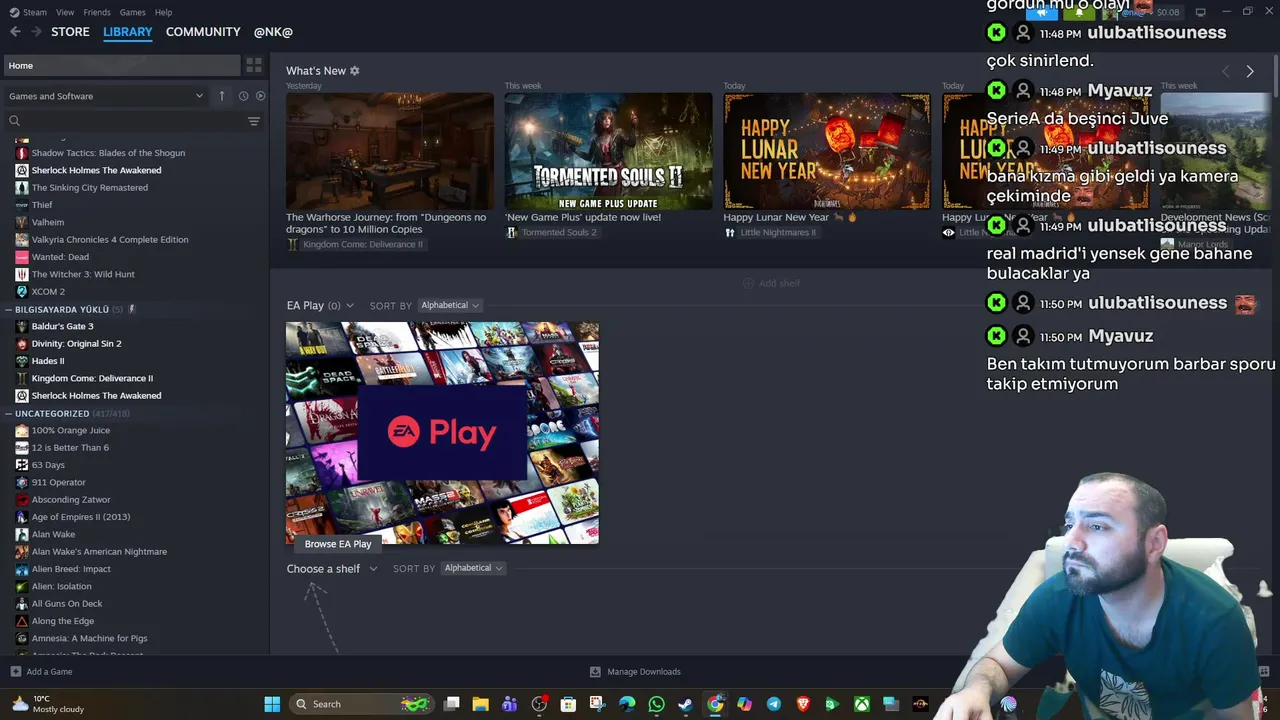Click Add shelf button
Viewport: 1280px width, 720px height.
771,283
